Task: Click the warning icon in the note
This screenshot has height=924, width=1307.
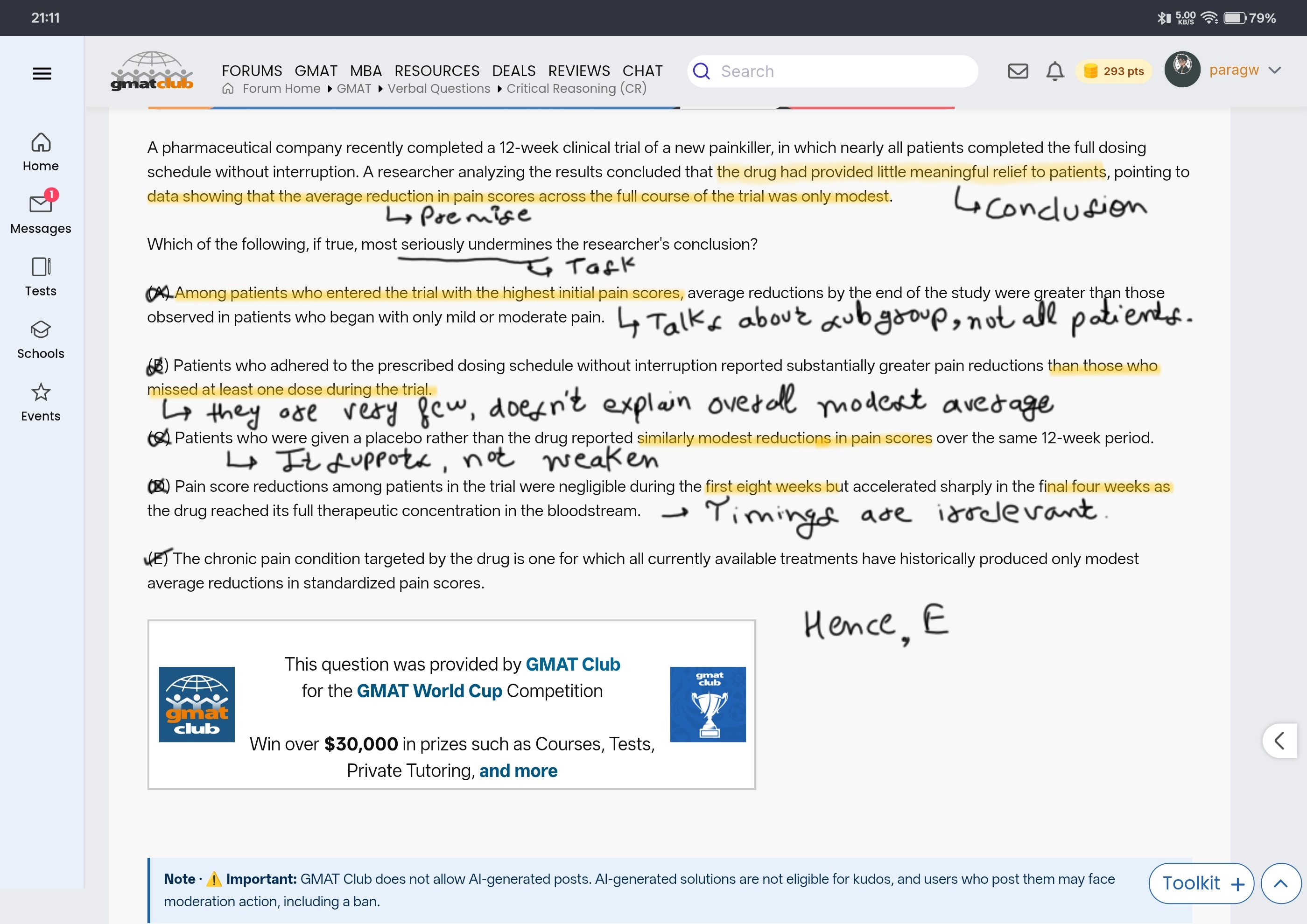Action: pos(214,879)
